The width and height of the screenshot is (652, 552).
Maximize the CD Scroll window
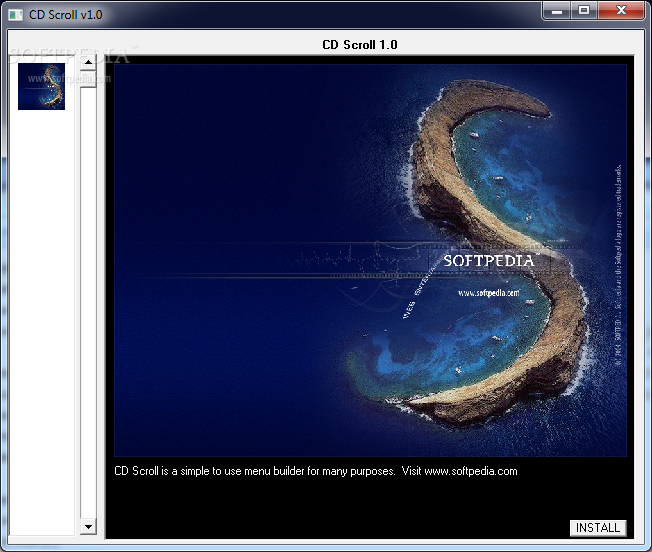coord(584,10)
